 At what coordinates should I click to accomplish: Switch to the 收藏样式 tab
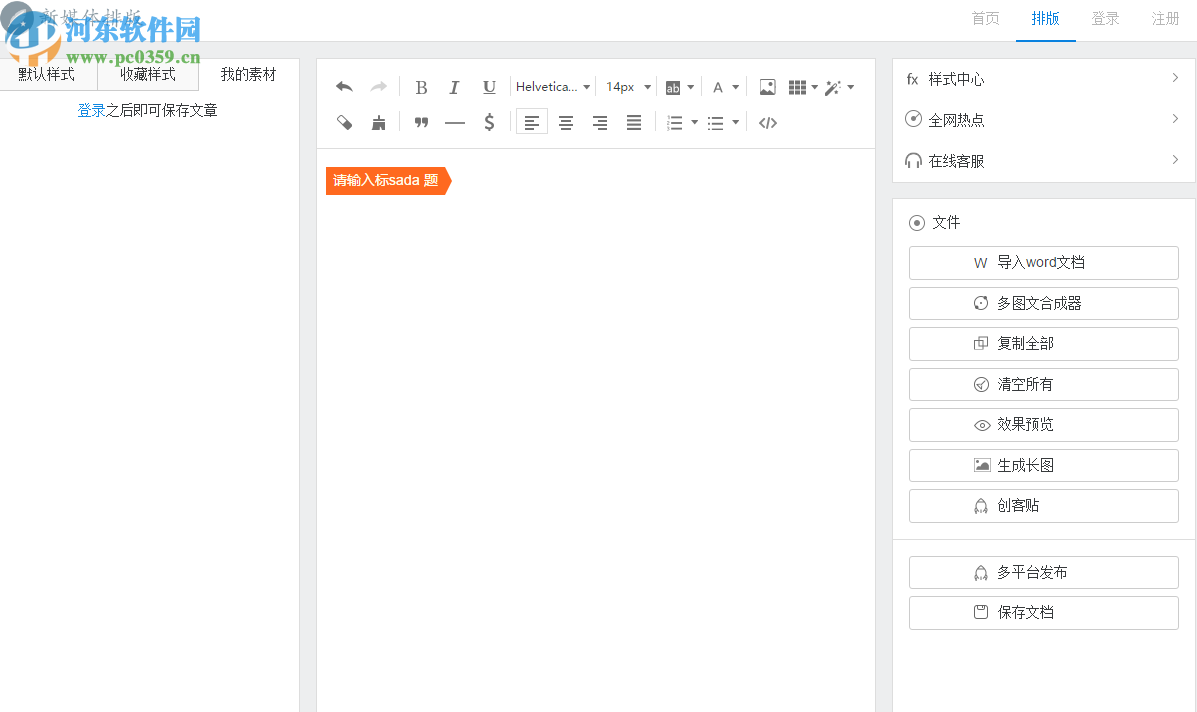[148, 74]
